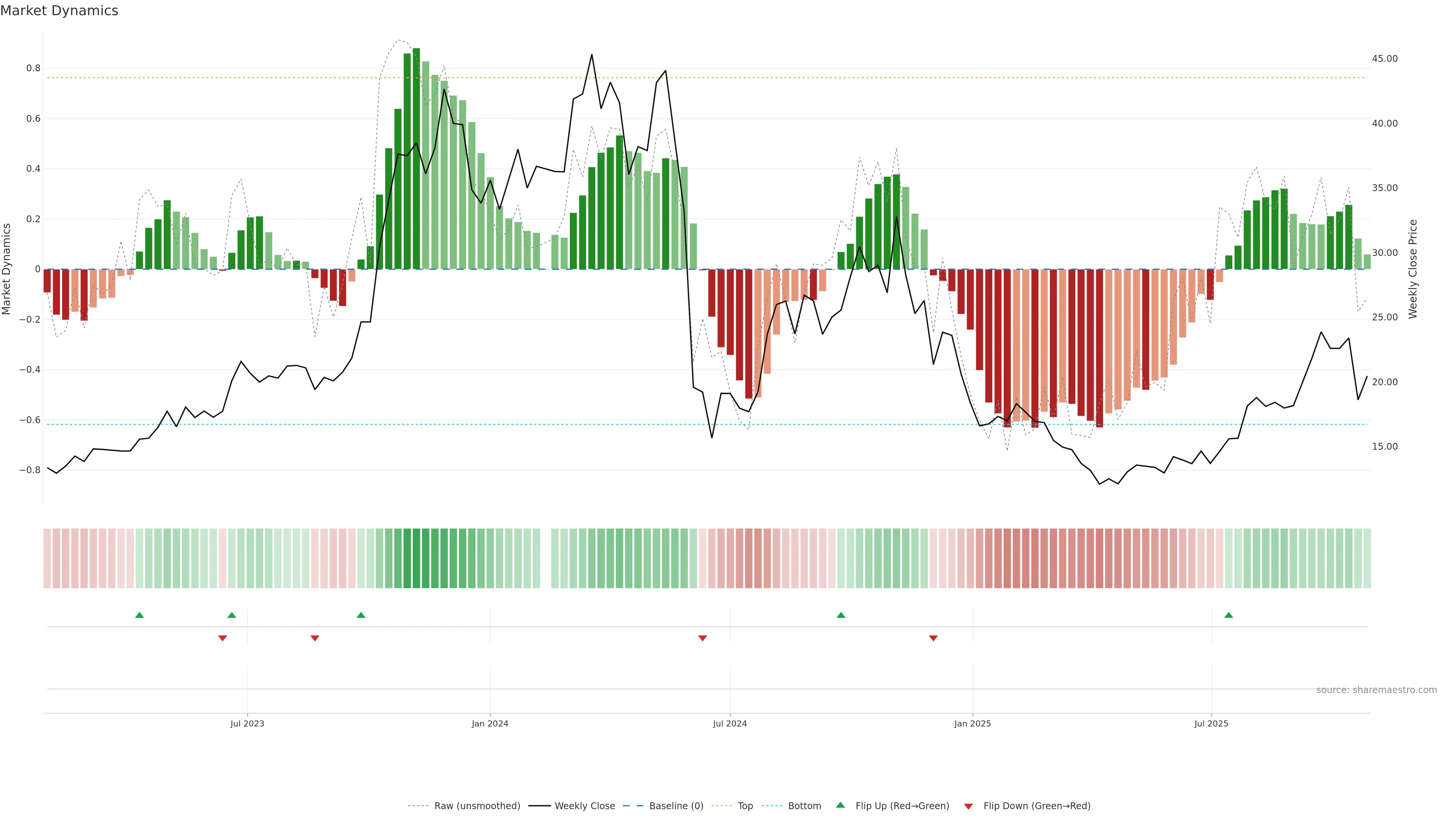This screenshot has width=1456, height=819.
Task: Click the green flip-up marker between Jul 2024 and Jan 2025
Action: [x=841, y=615]
